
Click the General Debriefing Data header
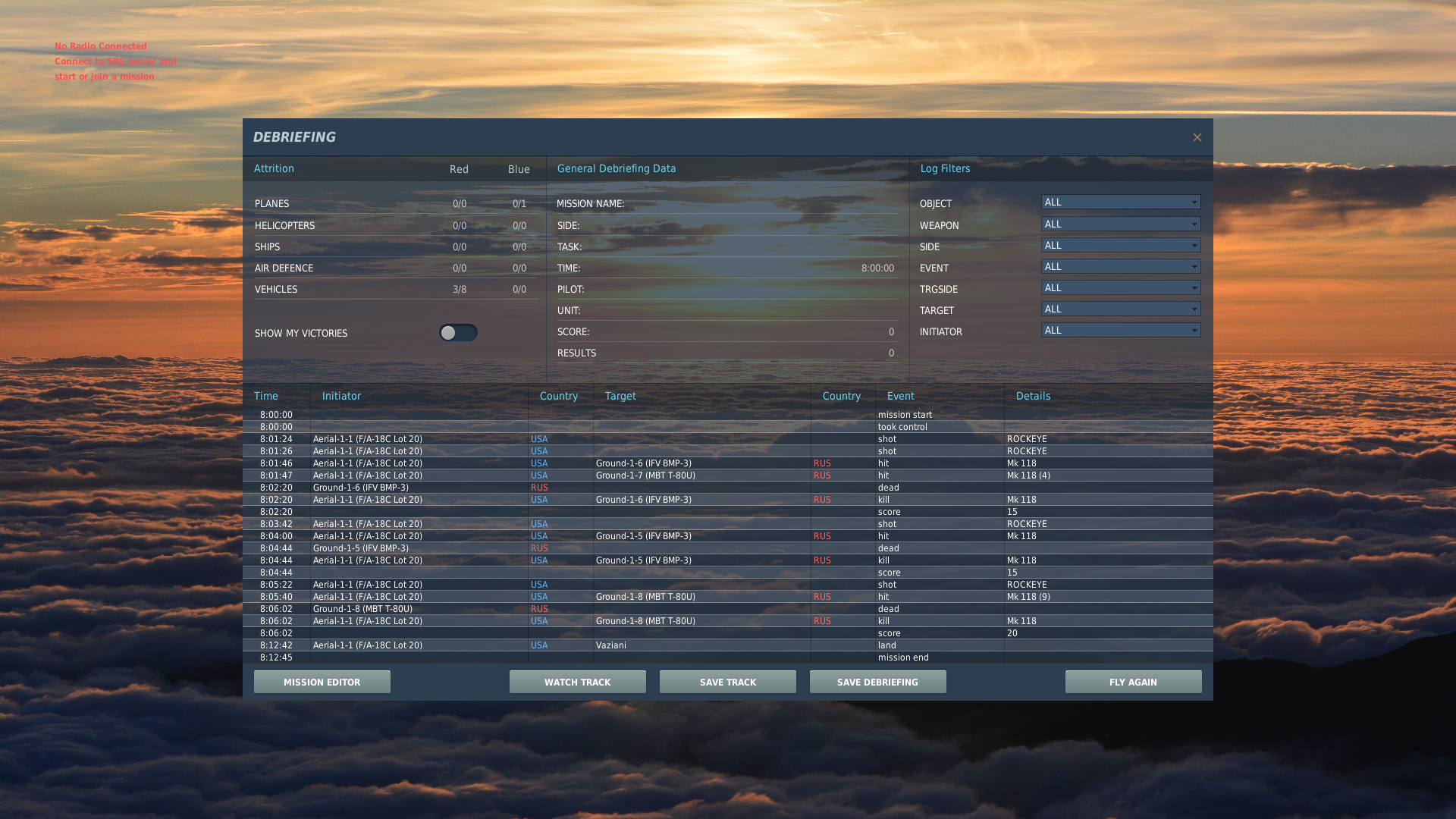617,168
